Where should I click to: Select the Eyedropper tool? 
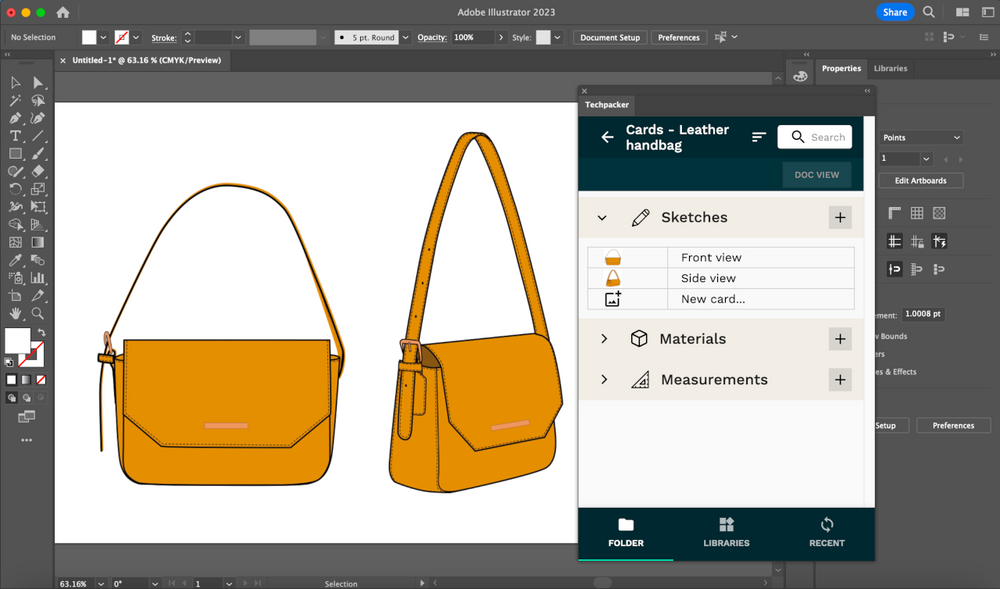click(x=15, y=260)
